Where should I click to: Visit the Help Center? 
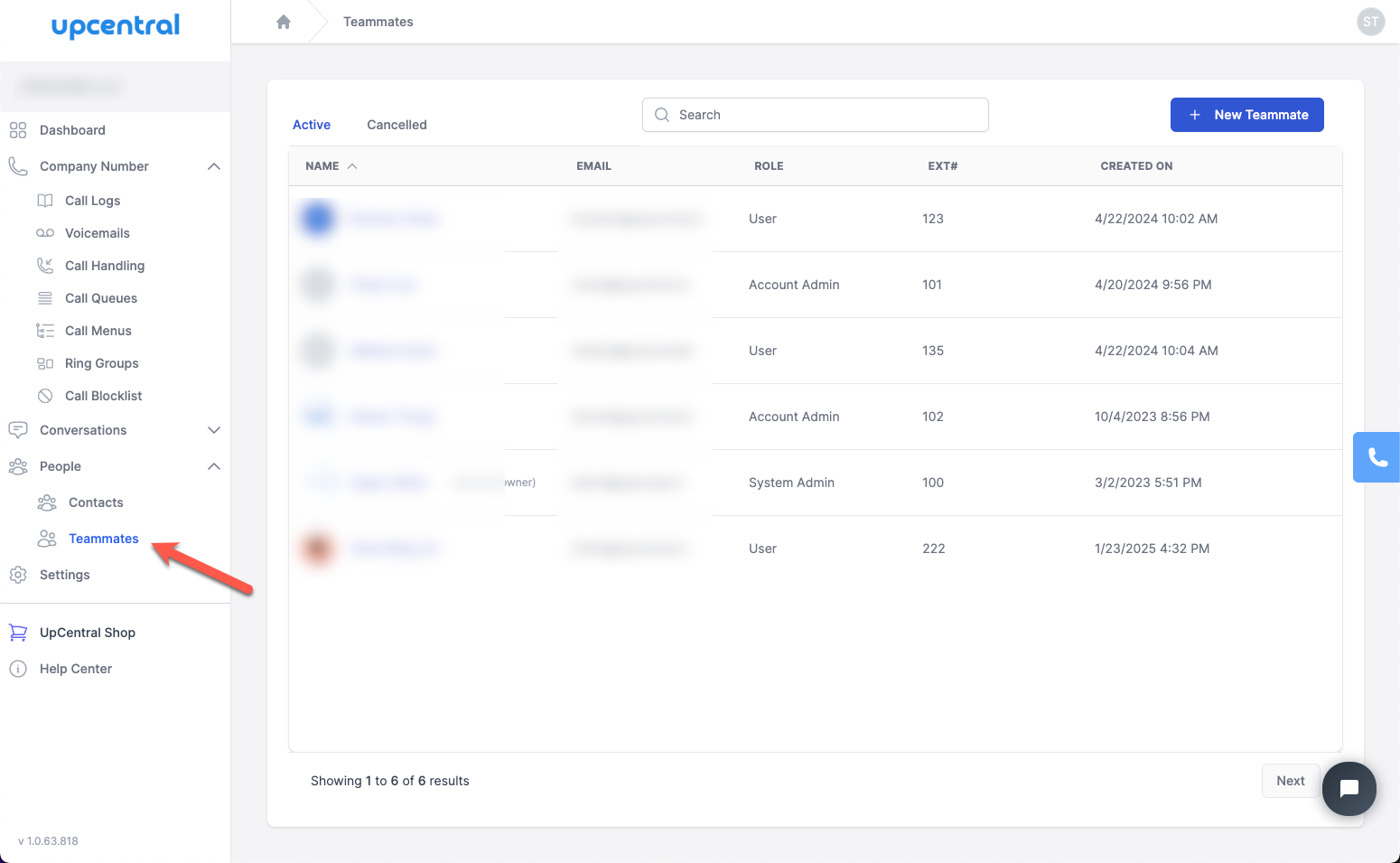pos(75,668)
